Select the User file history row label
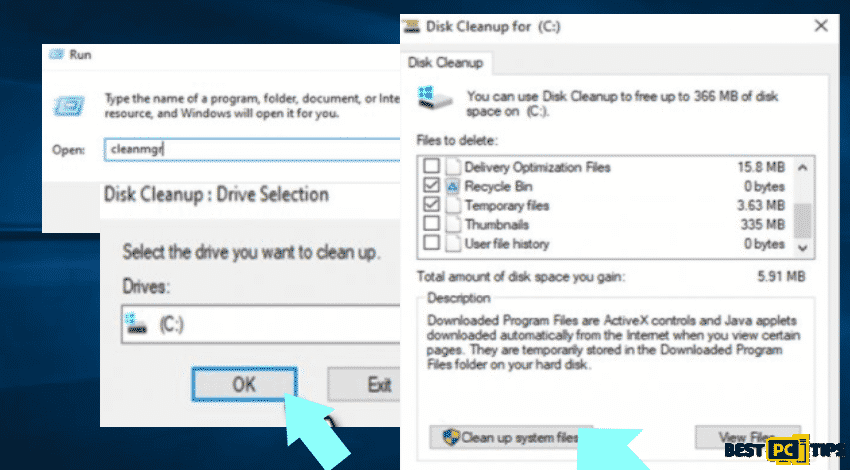 pos(507,244)
